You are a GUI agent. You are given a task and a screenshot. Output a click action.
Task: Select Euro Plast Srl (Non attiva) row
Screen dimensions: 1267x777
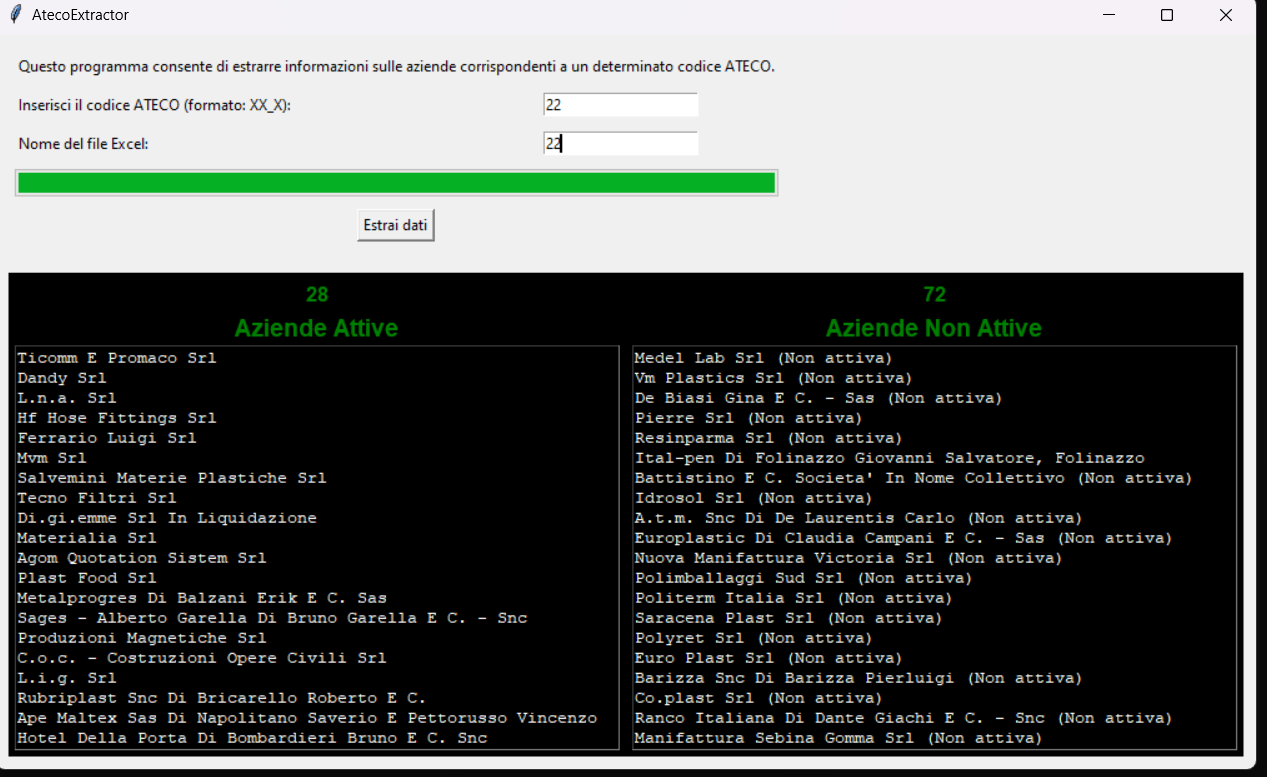934,658
